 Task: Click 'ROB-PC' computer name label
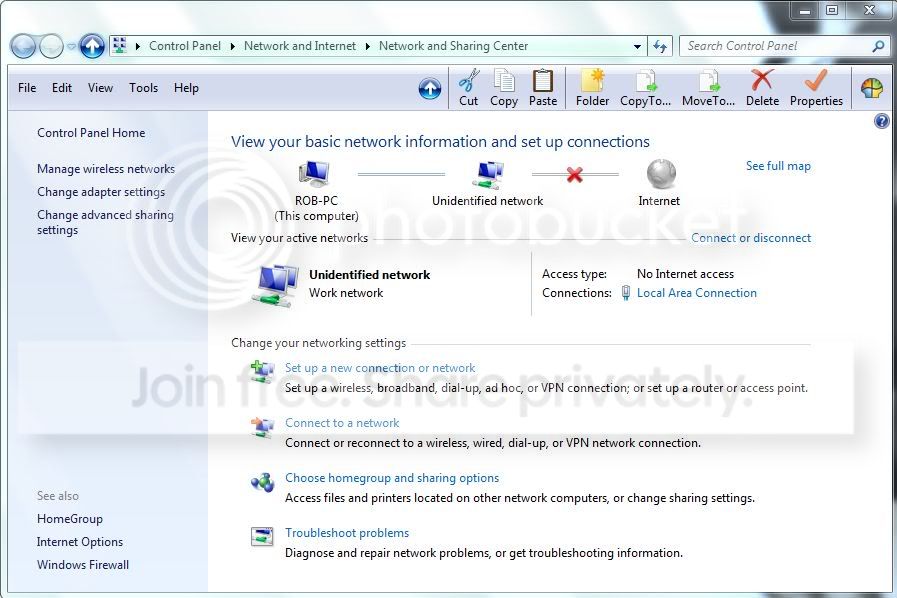pyautogui.click(x=316, y=201)
